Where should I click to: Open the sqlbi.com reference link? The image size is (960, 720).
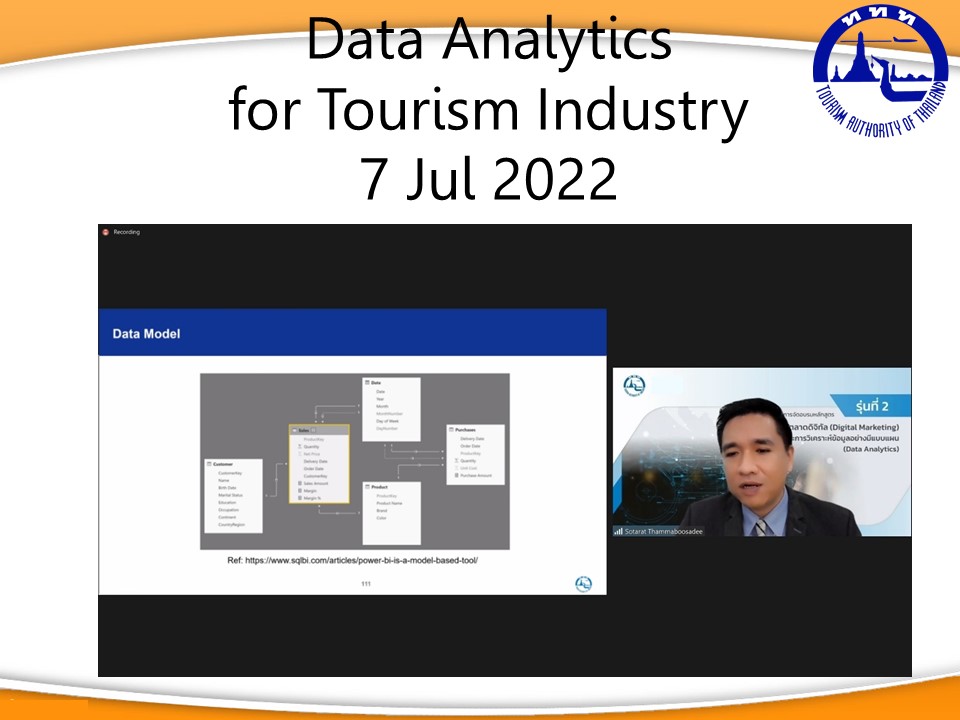[353, 561]
